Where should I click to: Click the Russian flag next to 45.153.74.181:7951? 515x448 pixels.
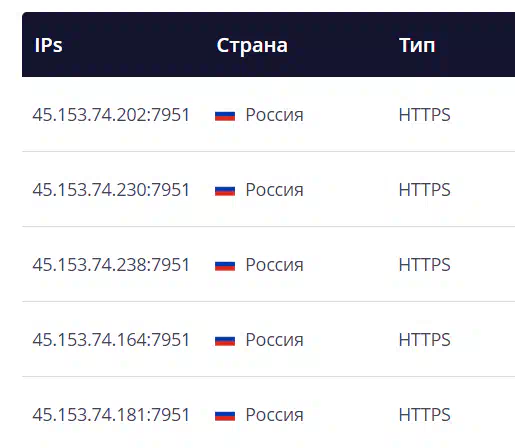point(225,416)
